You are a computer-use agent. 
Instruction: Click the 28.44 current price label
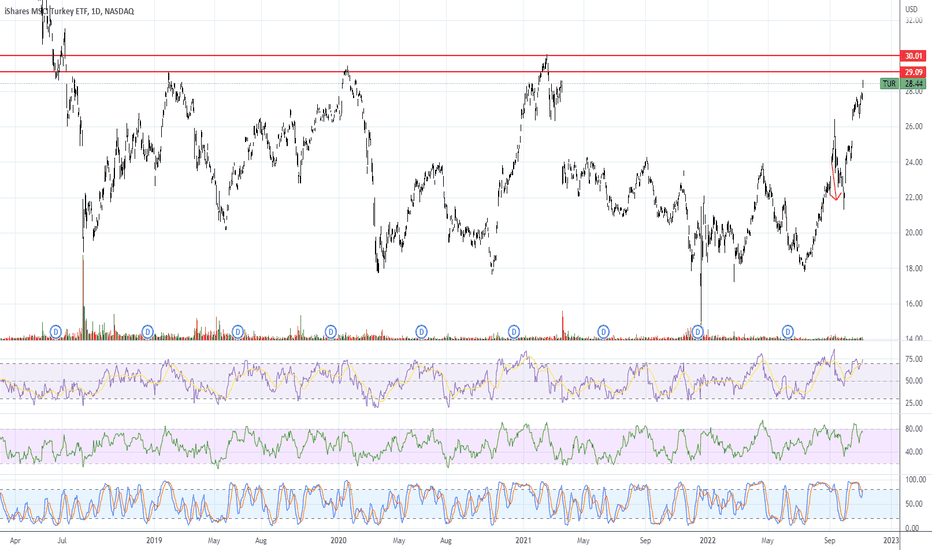coord(914,84)
